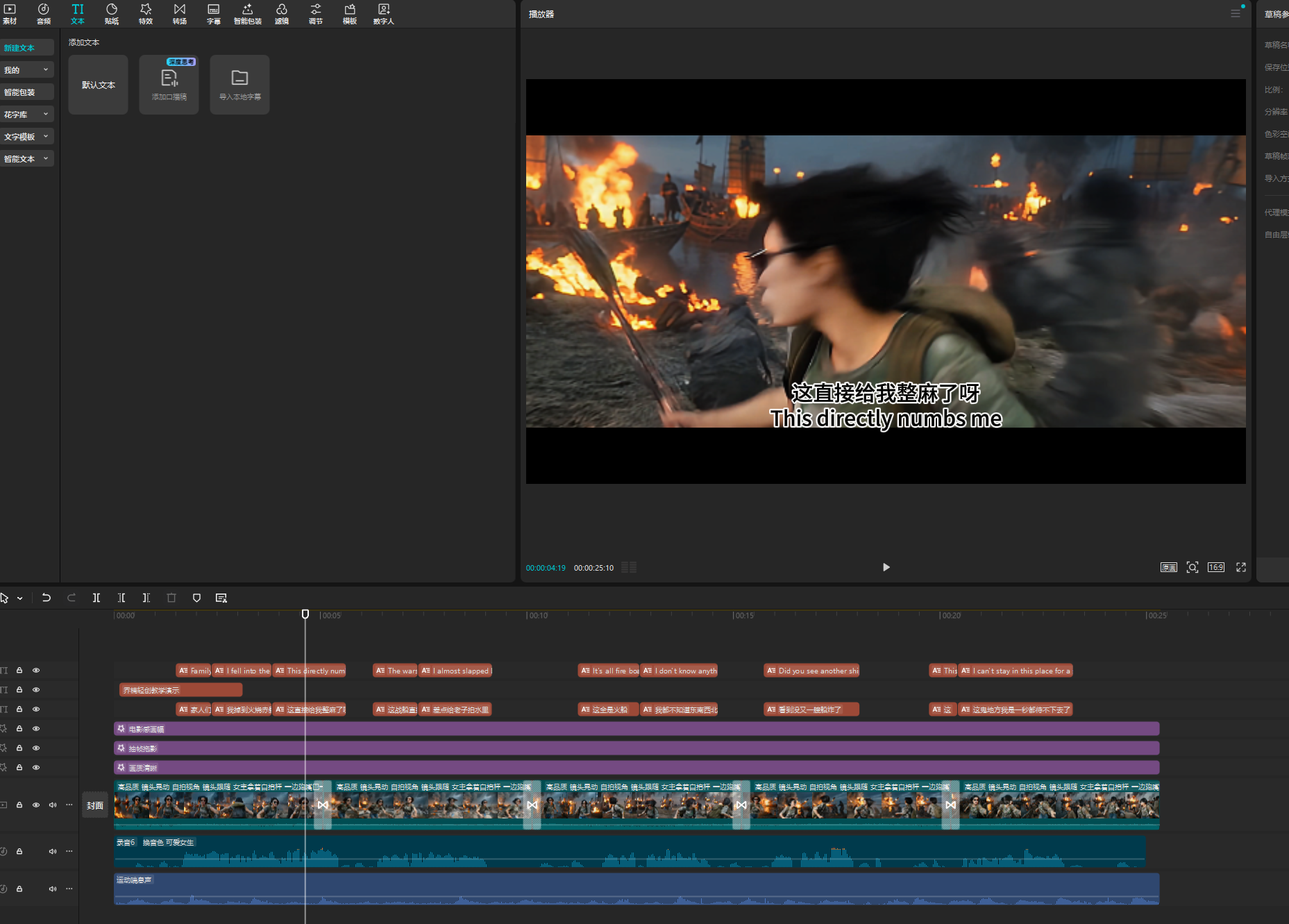This screenshot has width=1289, height=924.
Task: Lock the main video track
Action: click(19, 805)
